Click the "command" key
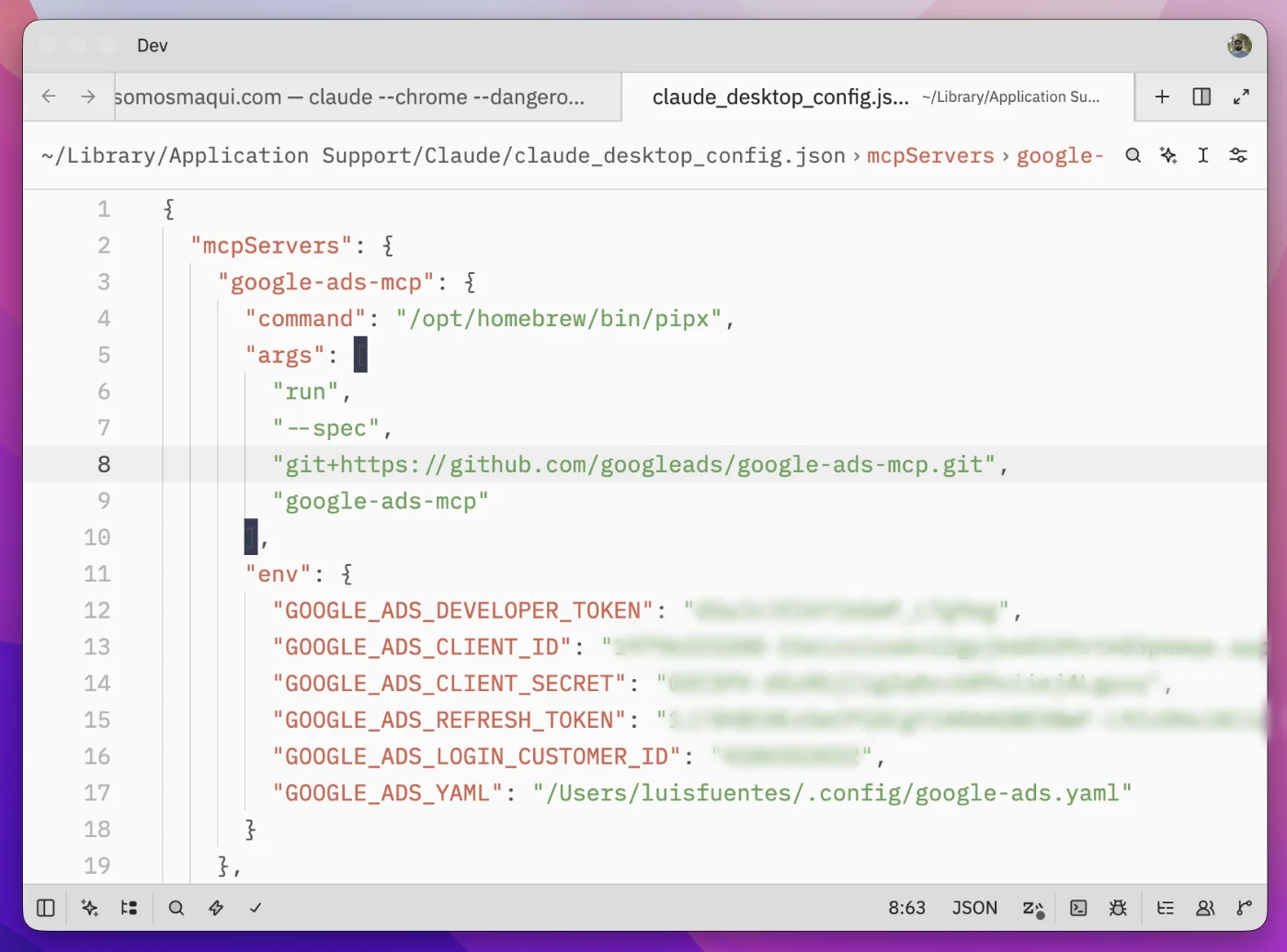The image size is (1287, 952). 305,319
